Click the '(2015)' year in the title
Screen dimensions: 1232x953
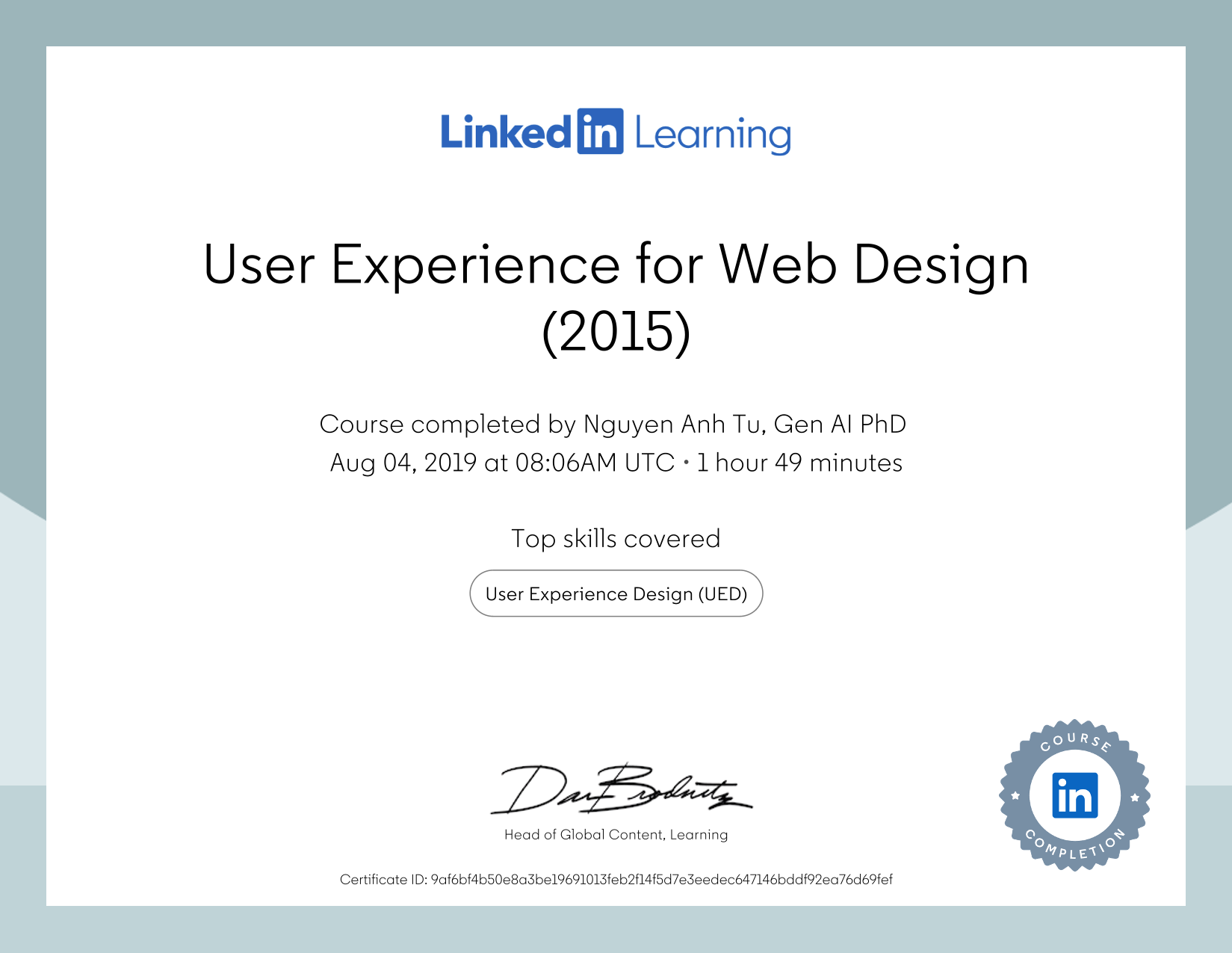(x=616, y=332)
